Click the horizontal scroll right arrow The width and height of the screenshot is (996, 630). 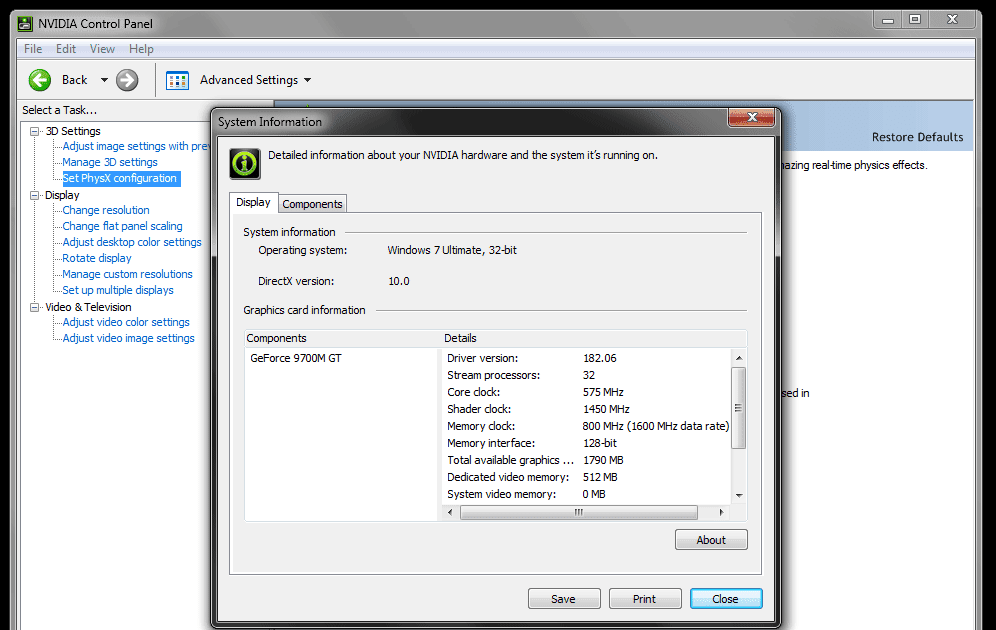tap(721, 512)
